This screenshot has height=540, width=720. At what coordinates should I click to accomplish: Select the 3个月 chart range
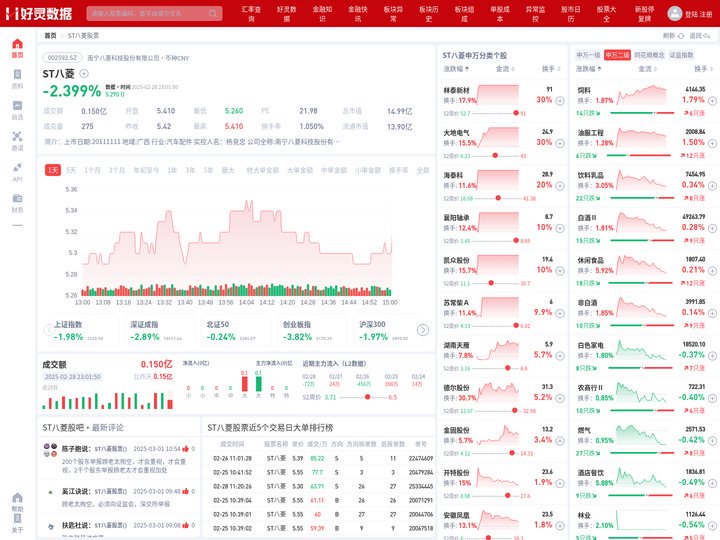coord(117,170)
